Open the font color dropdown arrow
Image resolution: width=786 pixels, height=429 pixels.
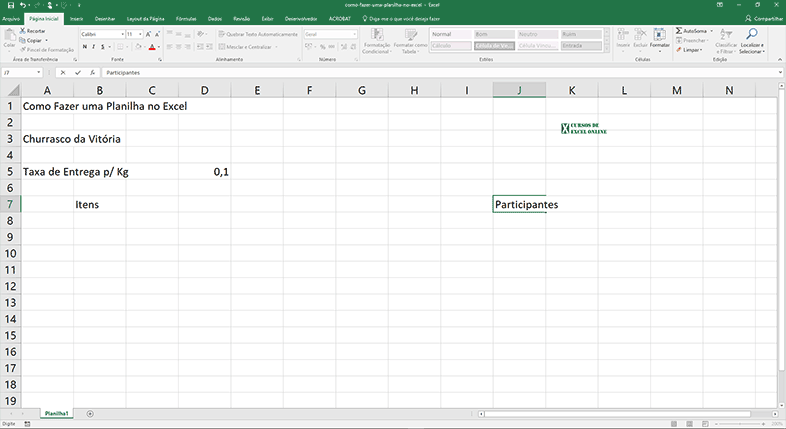pos(159,47)
